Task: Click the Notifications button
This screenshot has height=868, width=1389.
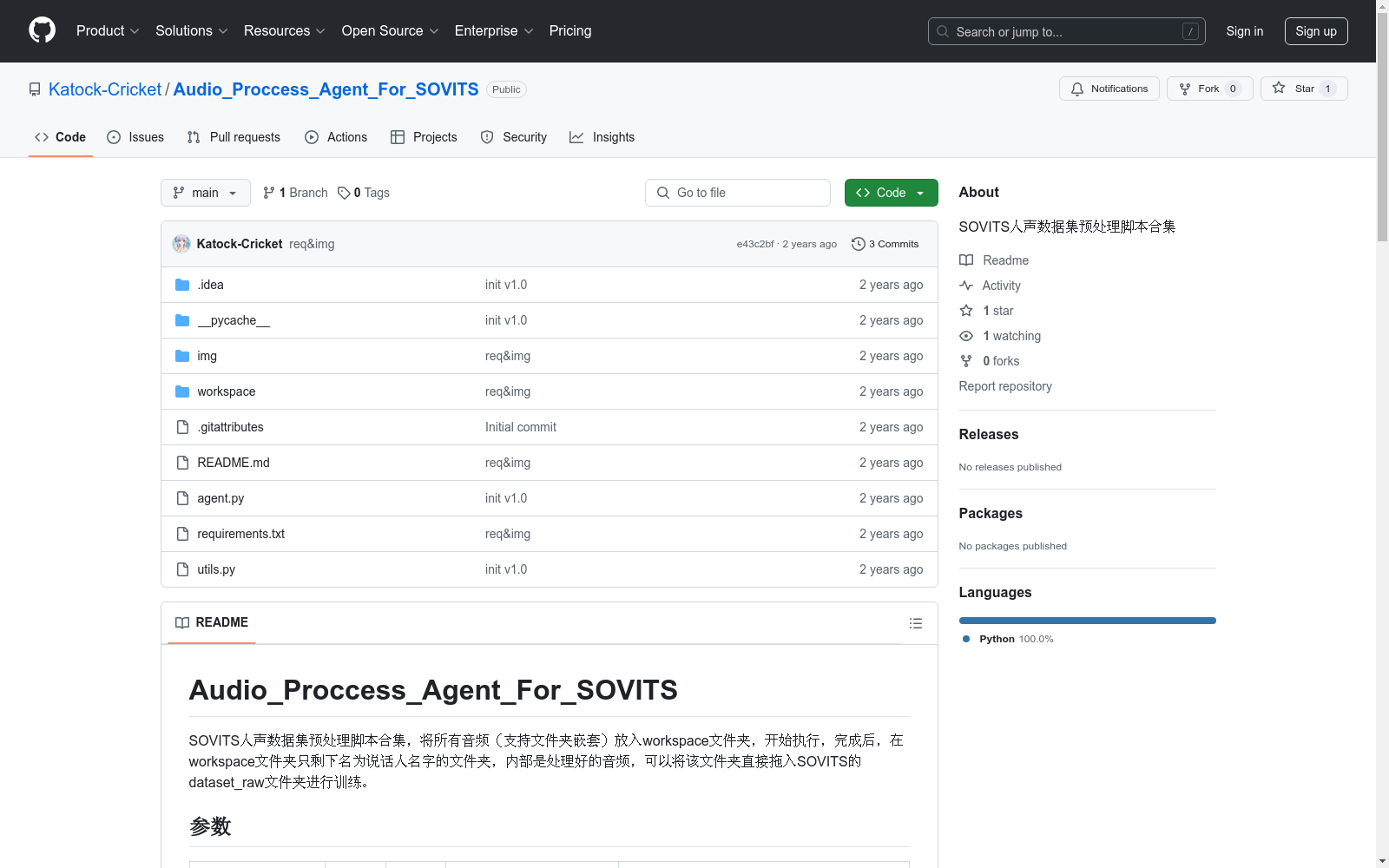Action: tap(1109, 89)
